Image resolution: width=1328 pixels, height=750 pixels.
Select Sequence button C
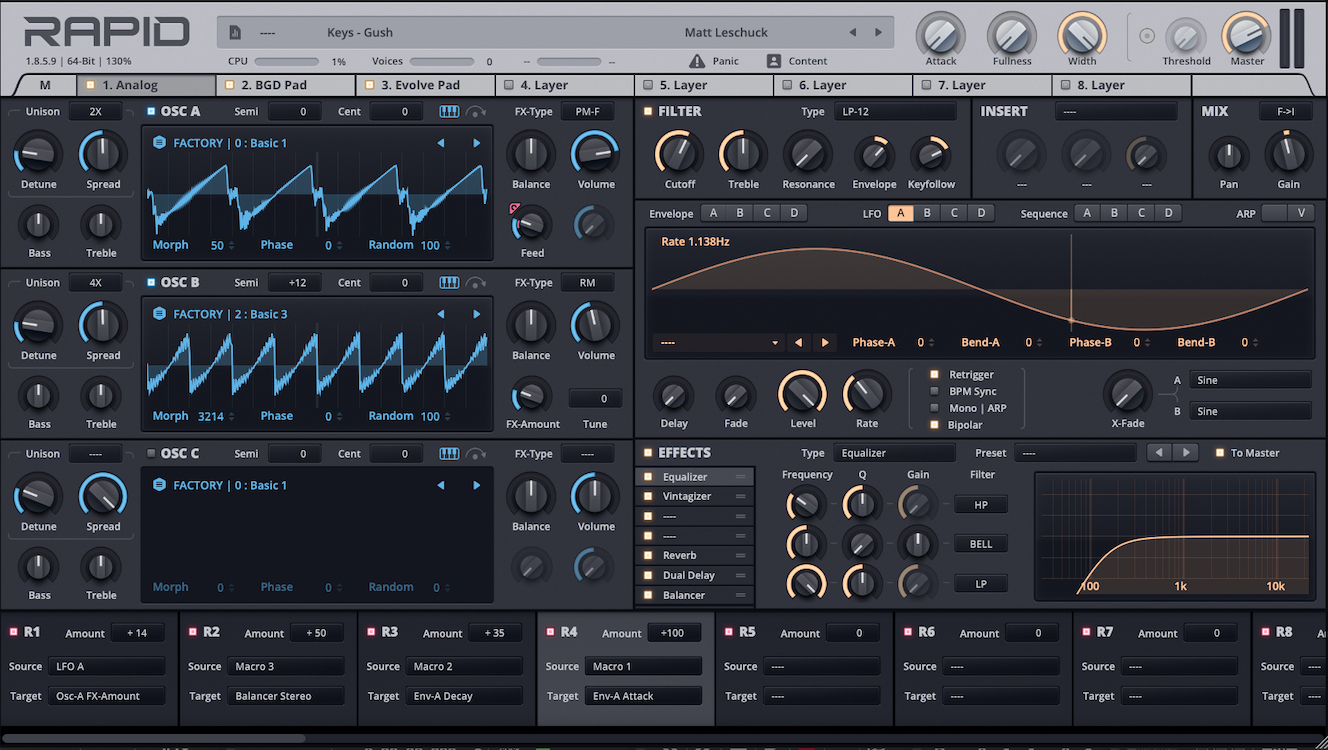1140,213
